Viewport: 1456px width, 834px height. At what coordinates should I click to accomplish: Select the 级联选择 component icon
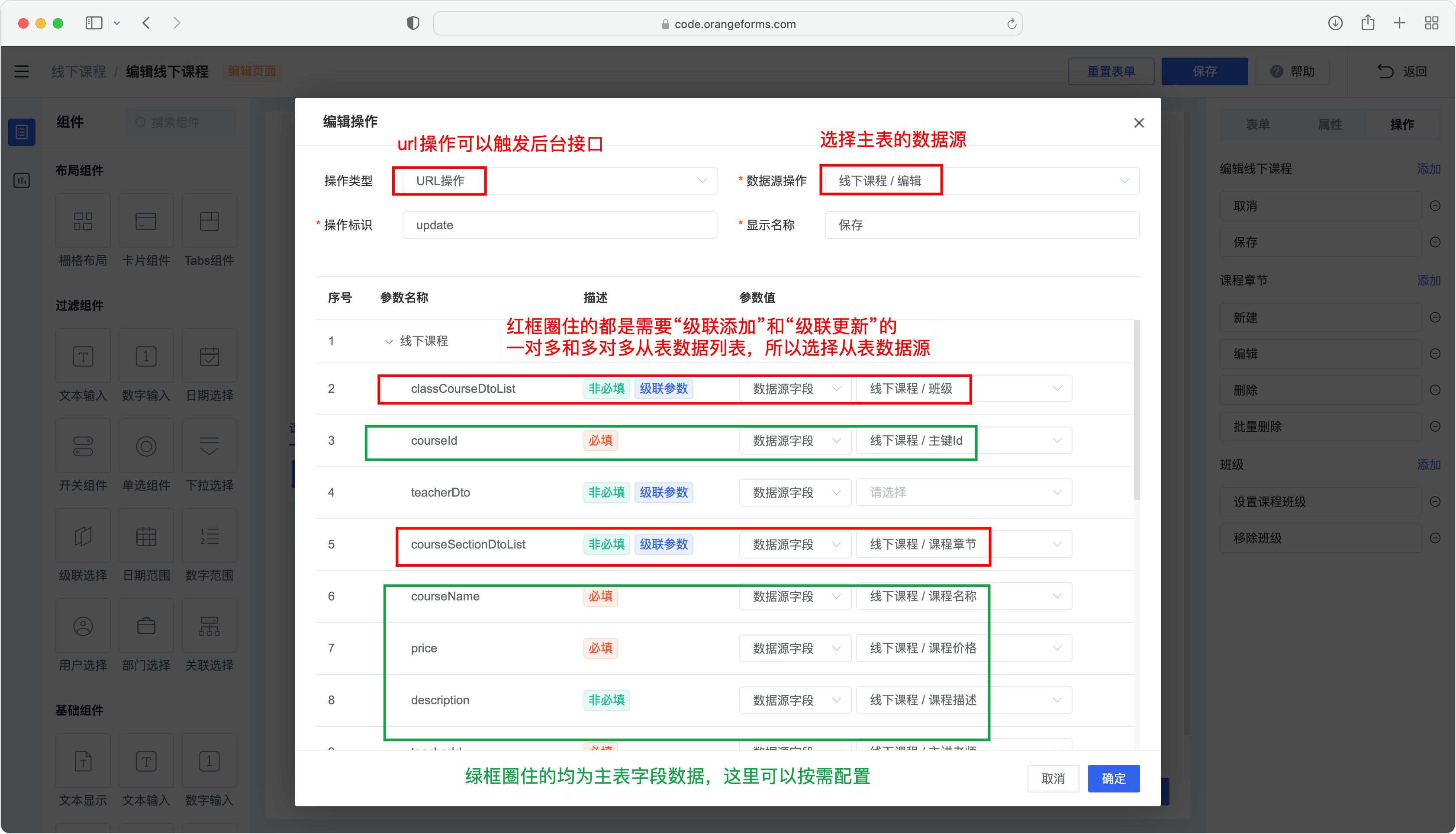(83, 537)
